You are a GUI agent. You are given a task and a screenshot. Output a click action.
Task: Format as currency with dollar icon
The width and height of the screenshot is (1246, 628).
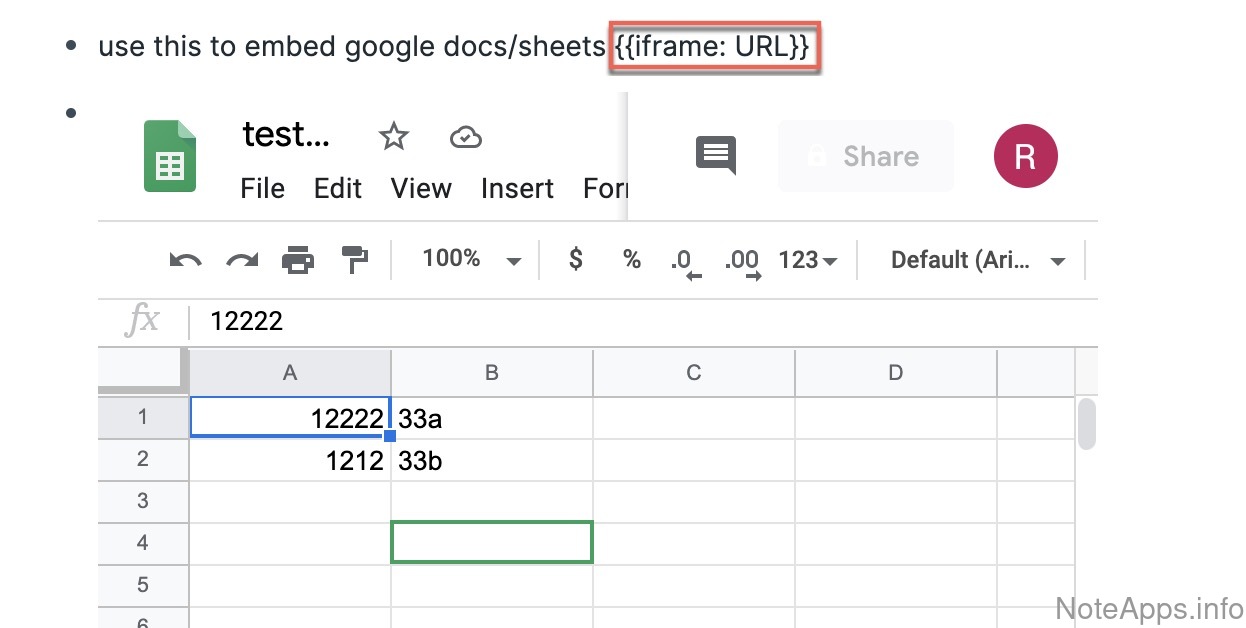pyautogui.click(x=575, y=259)
